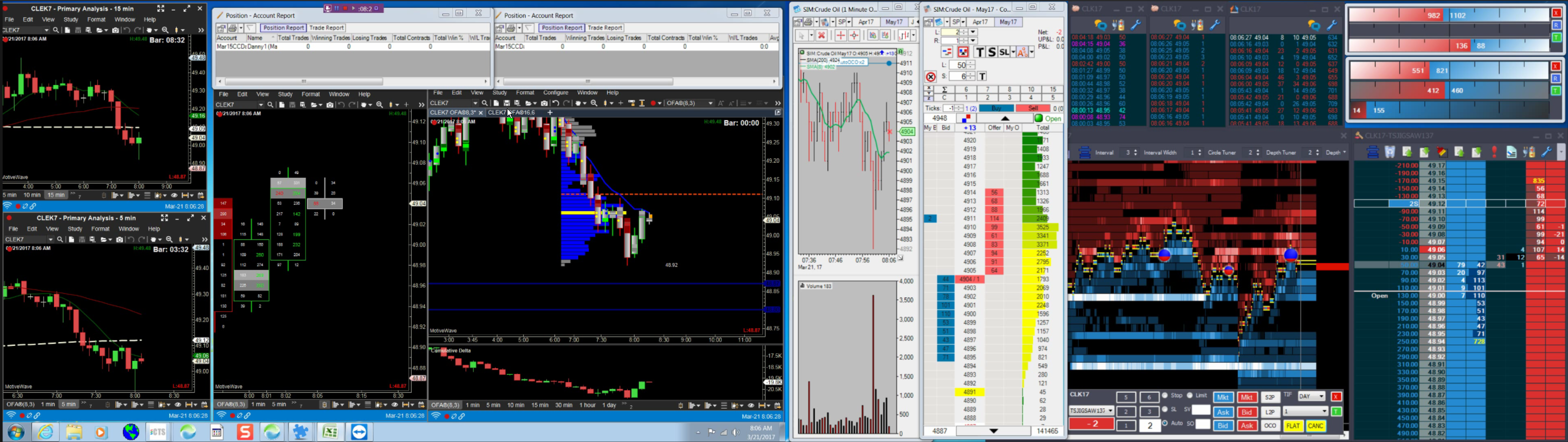Click the Windows Start button
The height and width of the screenshot is (442, 1568).
[17, 431]
